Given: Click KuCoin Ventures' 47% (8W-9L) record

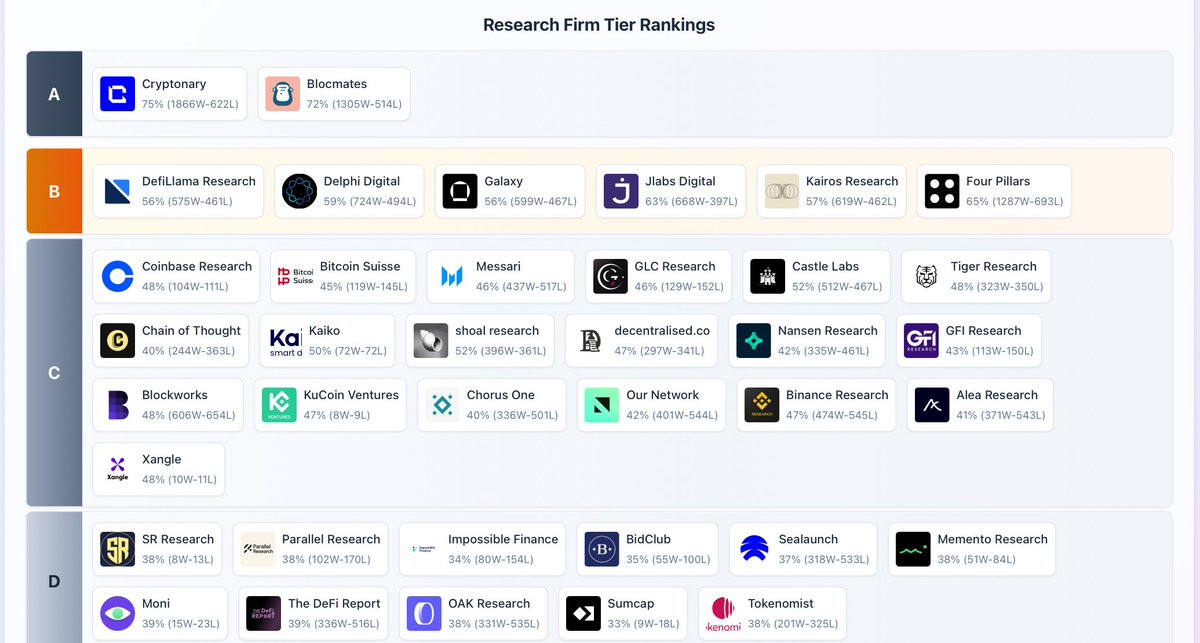Looking at the screenshot, I should pos(340,414).
